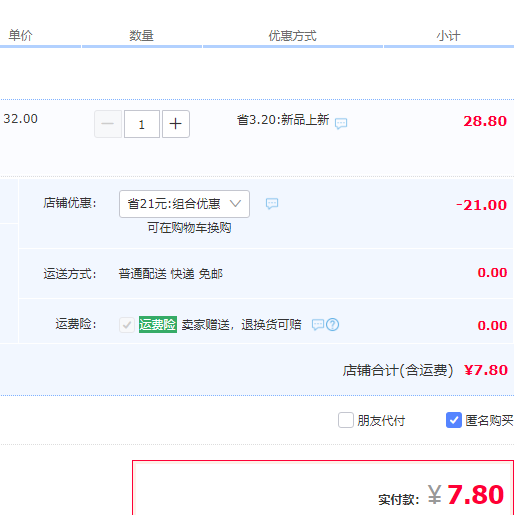Click the chevron arrow of 店铺优惠 dropdown
522x515 pixels.
pyautogui.click(x=235, y=203)
